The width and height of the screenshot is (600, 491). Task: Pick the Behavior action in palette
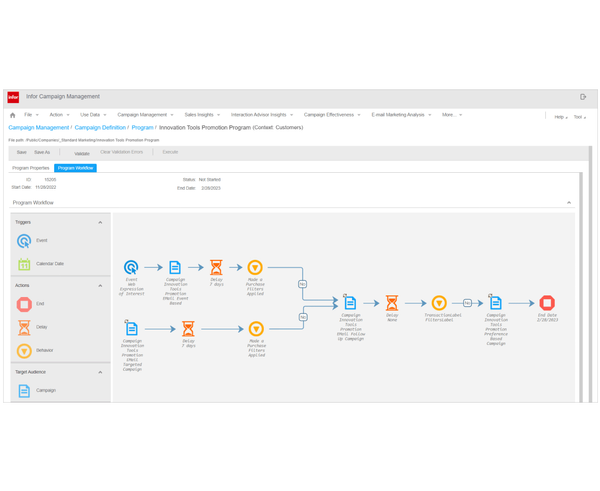[24, 351]
